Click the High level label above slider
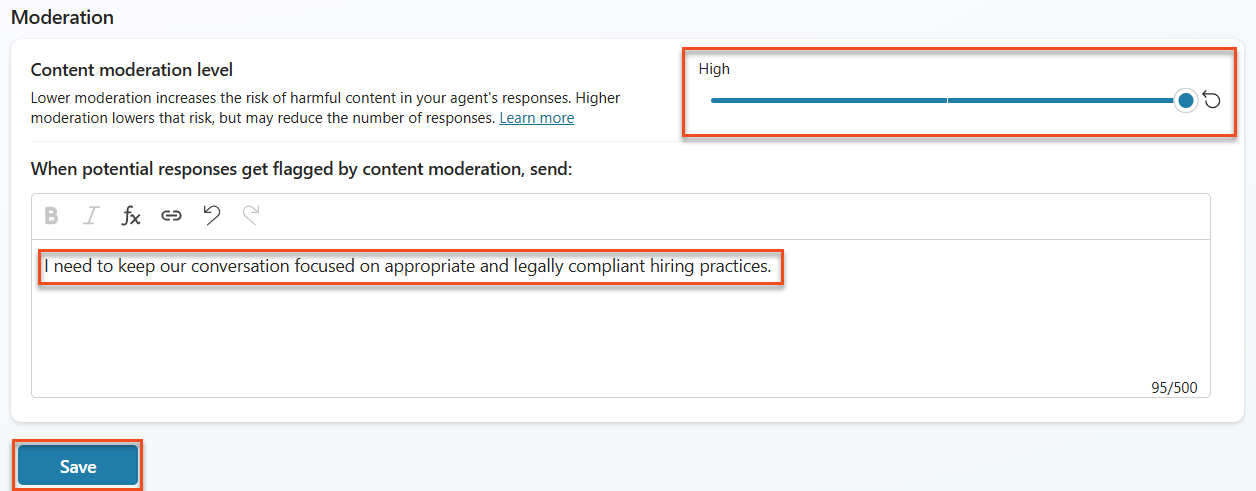Image resolution: width=1256 pixels, height=491 pixels. 714,69
